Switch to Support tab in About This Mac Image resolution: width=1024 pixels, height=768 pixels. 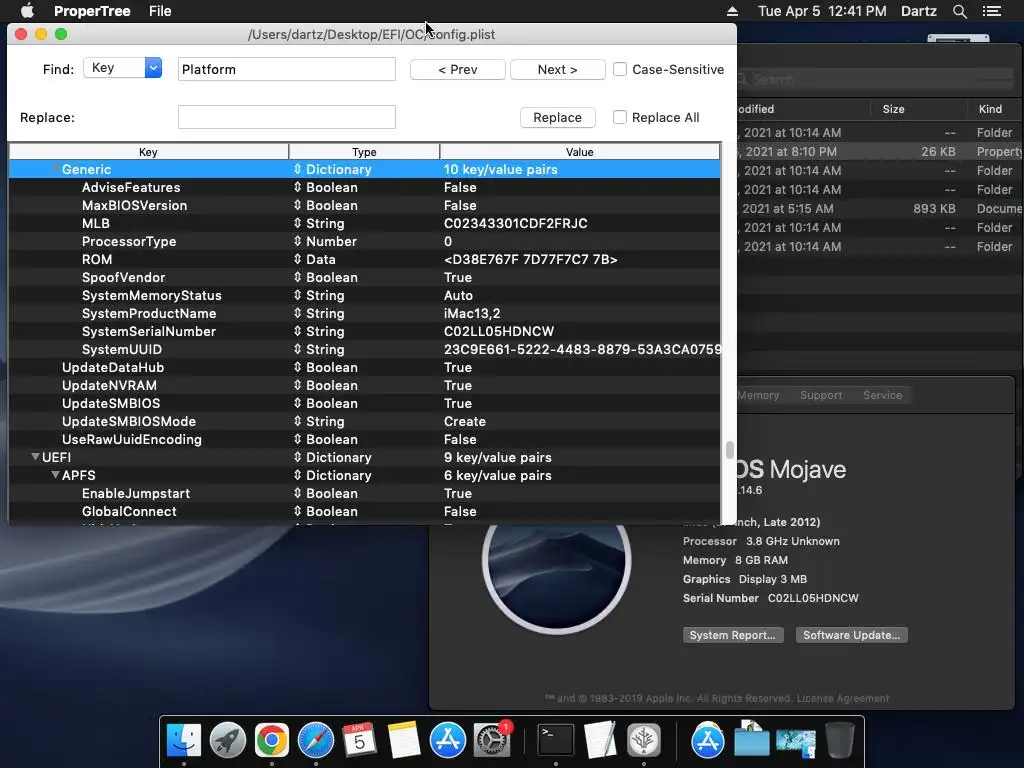821,395
